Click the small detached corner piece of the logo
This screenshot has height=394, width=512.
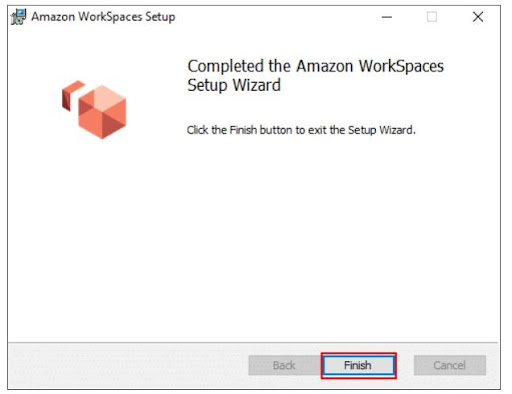pyautogui.click(x=73, y=95)
